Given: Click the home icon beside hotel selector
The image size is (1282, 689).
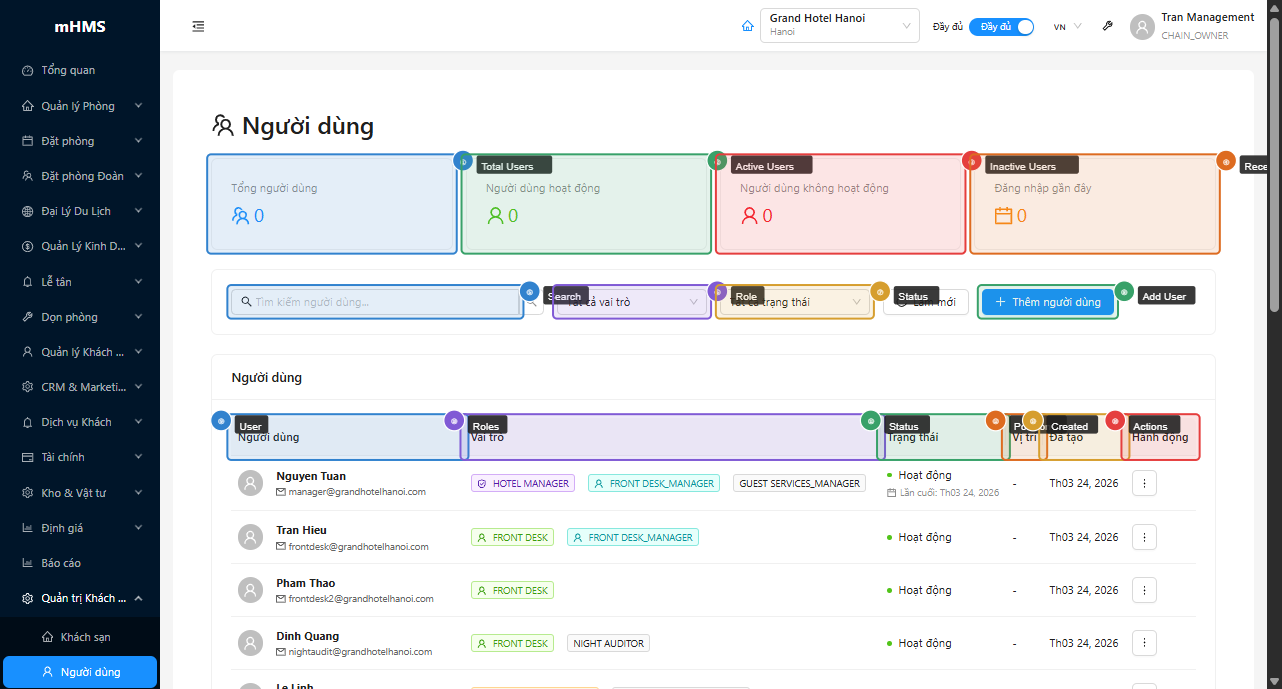Looking at the screenshot, I should click(747, 27).
